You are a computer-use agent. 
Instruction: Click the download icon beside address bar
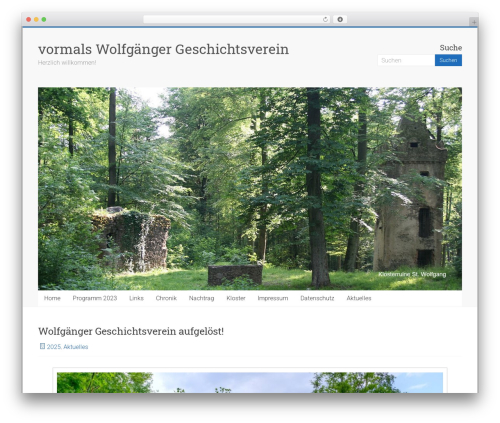(x=340, y=19)
